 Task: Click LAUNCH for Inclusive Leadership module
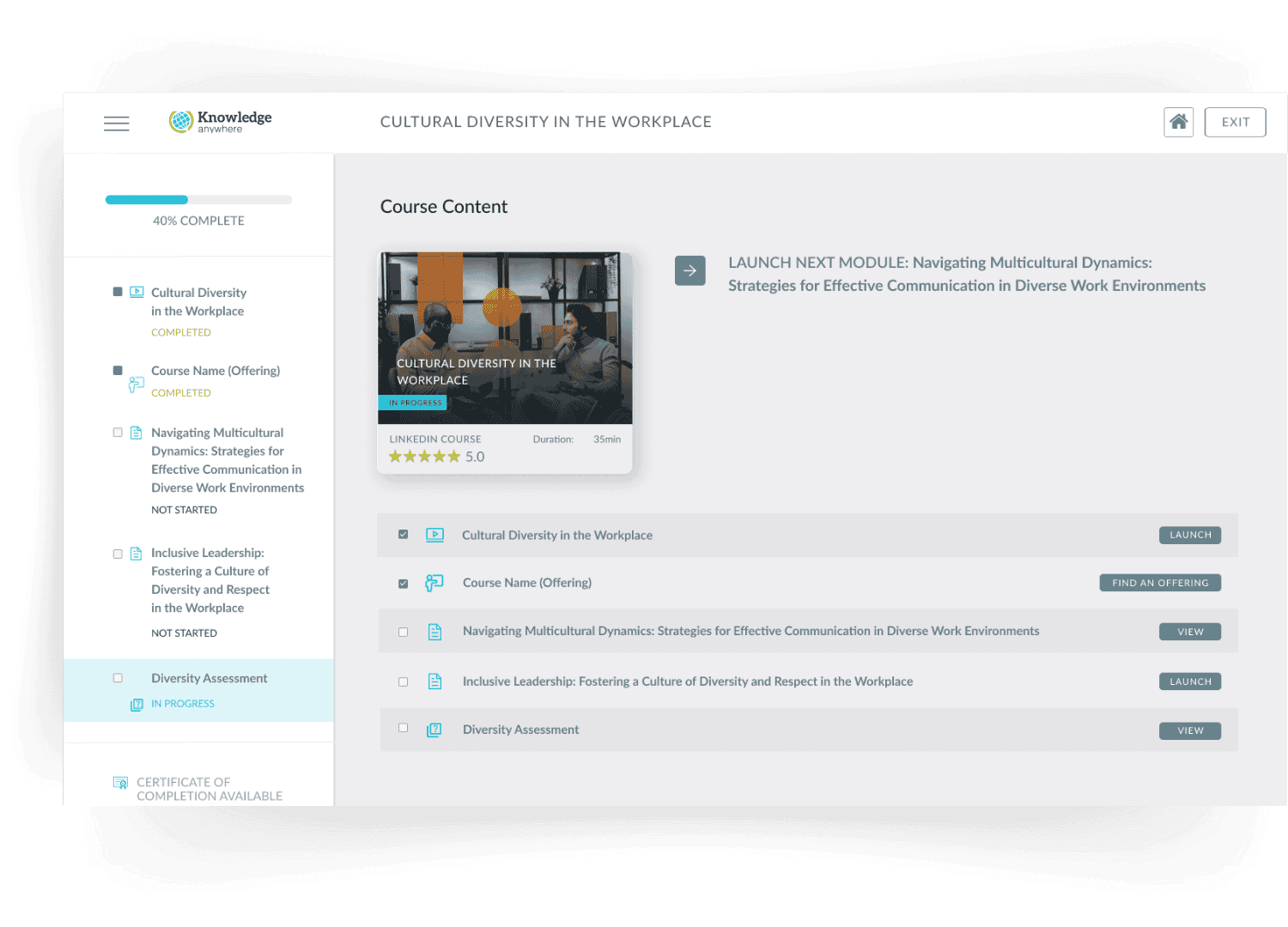pos(1189,681)
